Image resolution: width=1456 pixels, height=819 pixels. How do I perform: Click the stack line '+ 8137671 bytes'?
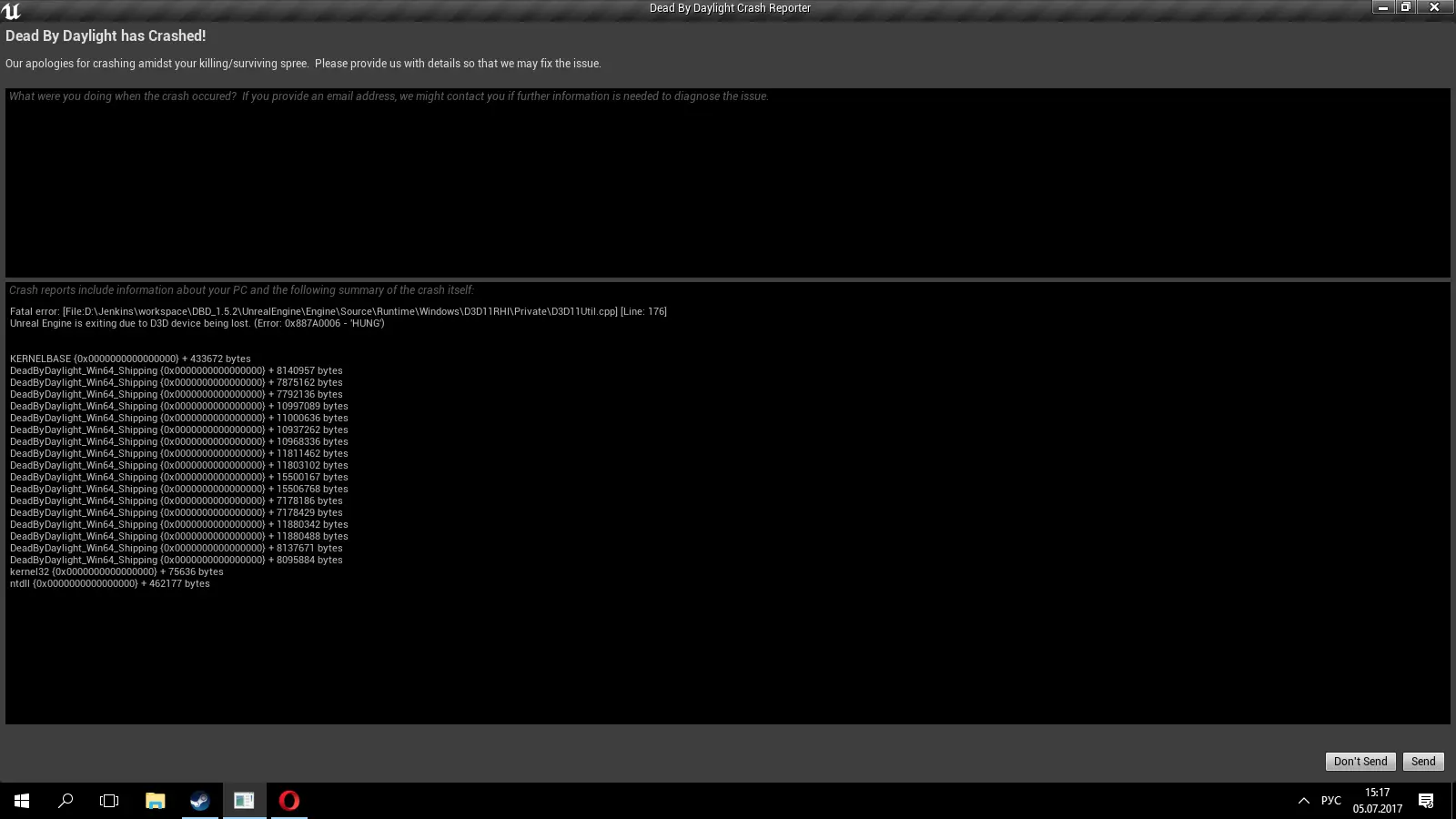click(x=177, y=548)
